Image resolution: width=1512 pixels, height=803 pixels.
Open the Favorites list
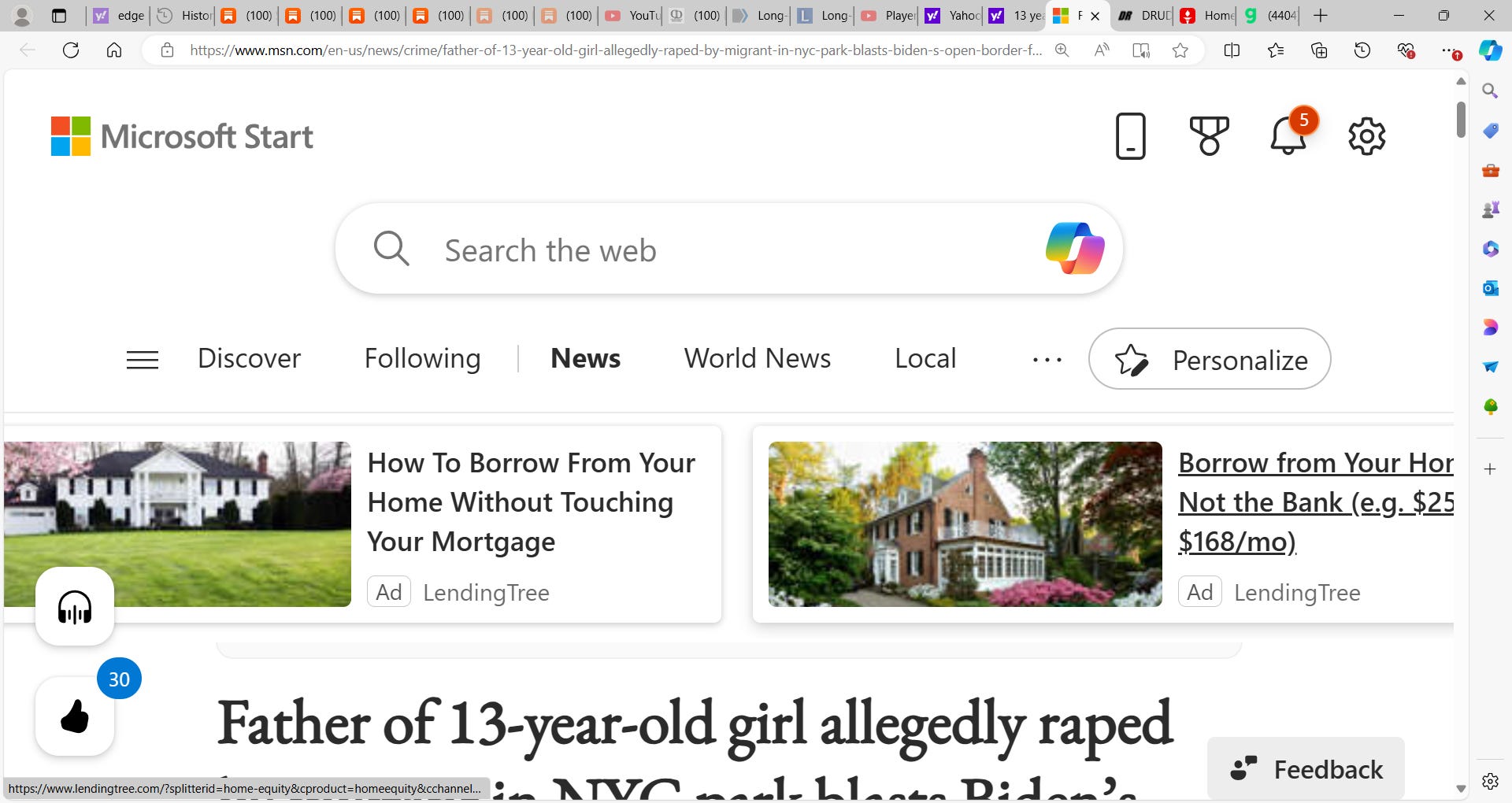point(1276,50)
